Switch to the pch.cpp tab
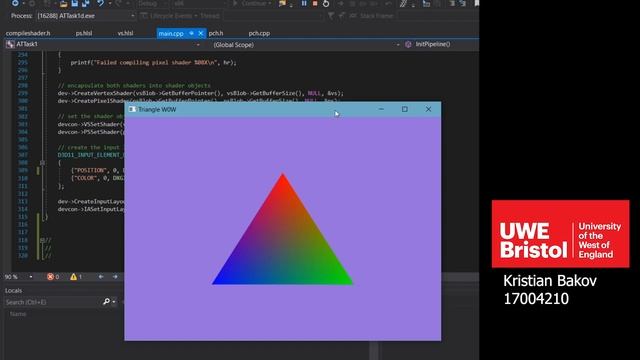Image resolution: width=640 pixels, height=360 pixels. point(259,33)
